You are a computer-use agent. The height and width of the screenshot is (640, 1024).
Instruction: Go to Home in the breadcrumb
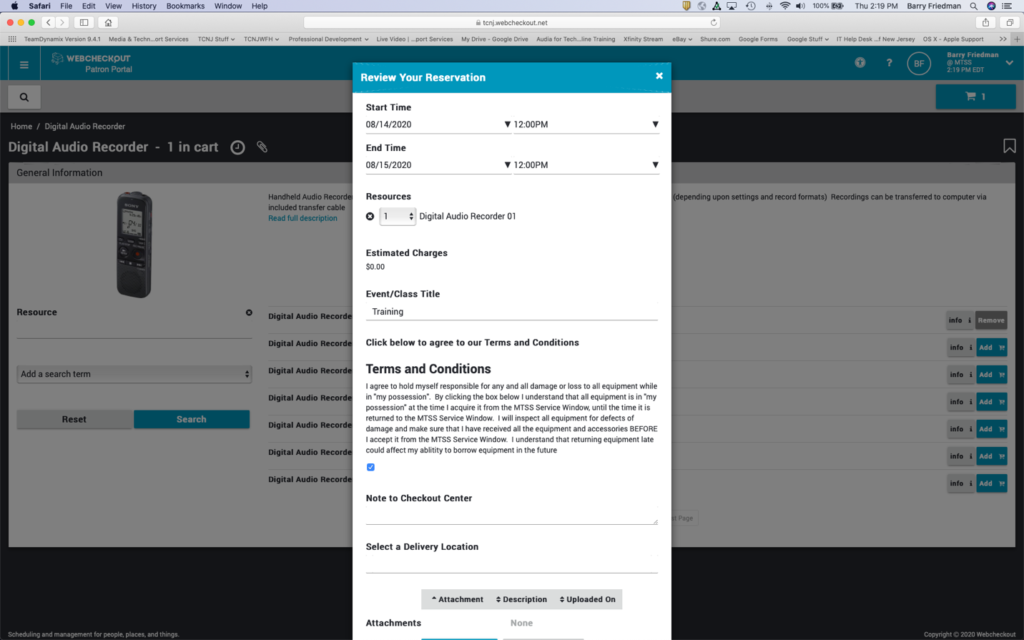(x=21, y=126)
